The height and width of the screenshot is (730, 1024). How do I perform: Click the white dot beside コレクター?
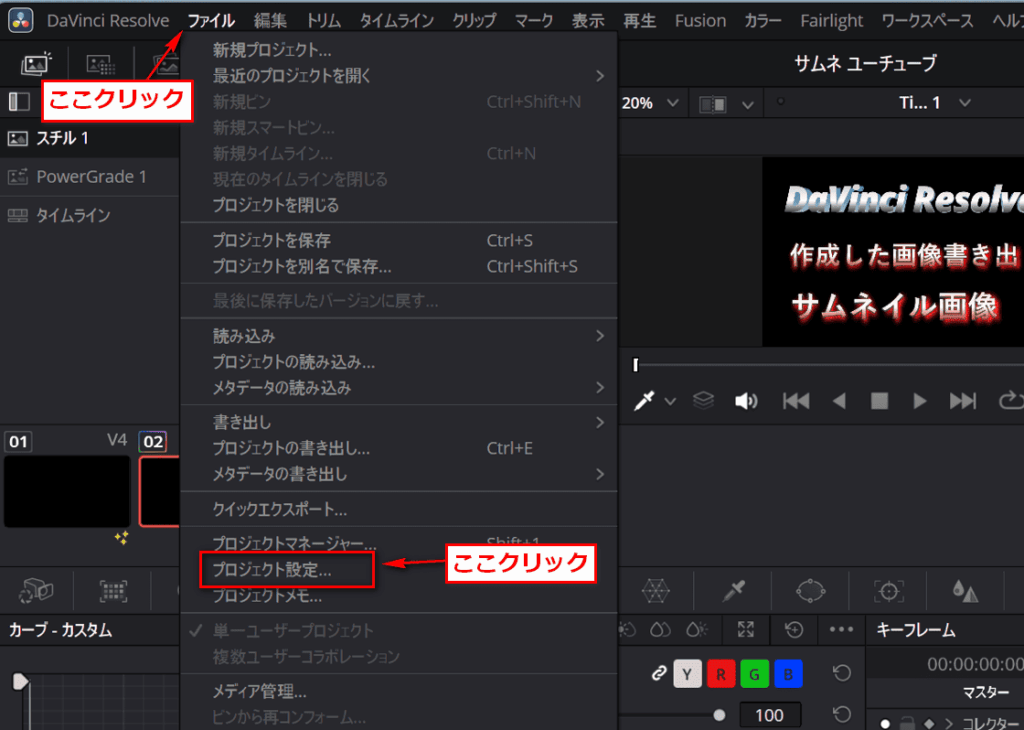(x=885, y=723)
